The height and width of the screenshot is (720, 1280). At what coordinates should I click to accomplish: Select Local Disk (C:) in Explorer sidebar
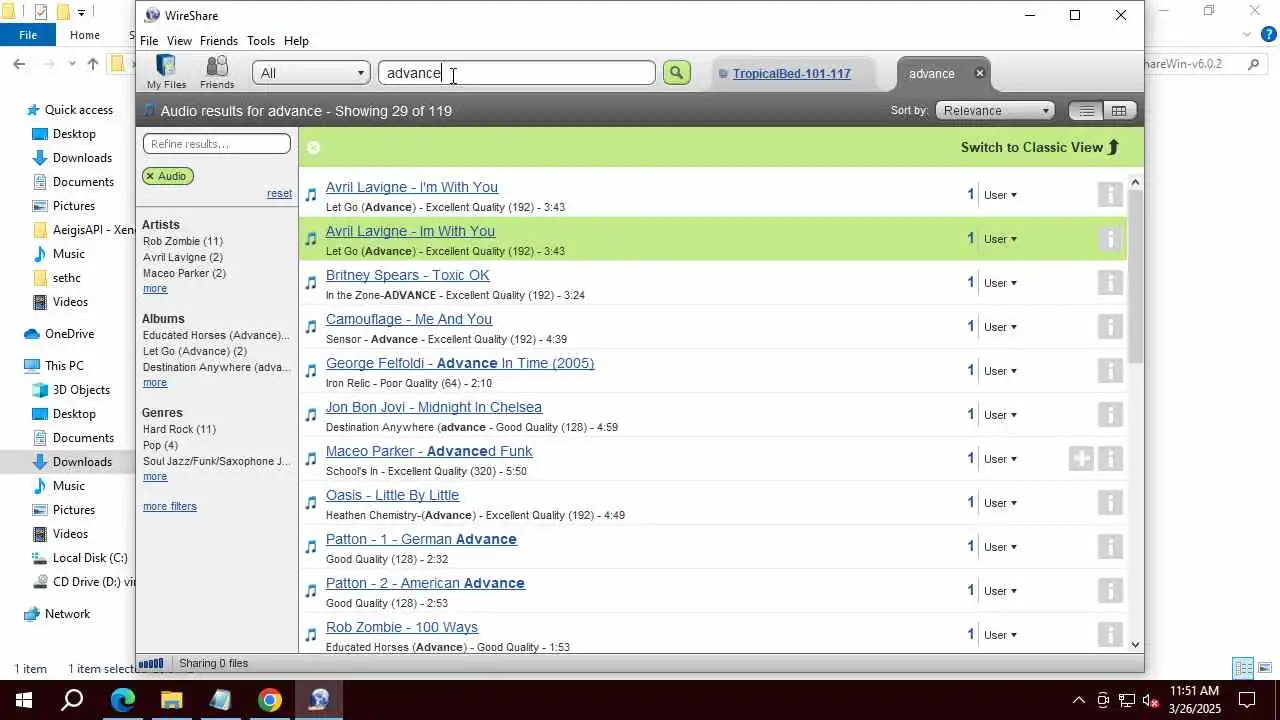pos(90,558)
